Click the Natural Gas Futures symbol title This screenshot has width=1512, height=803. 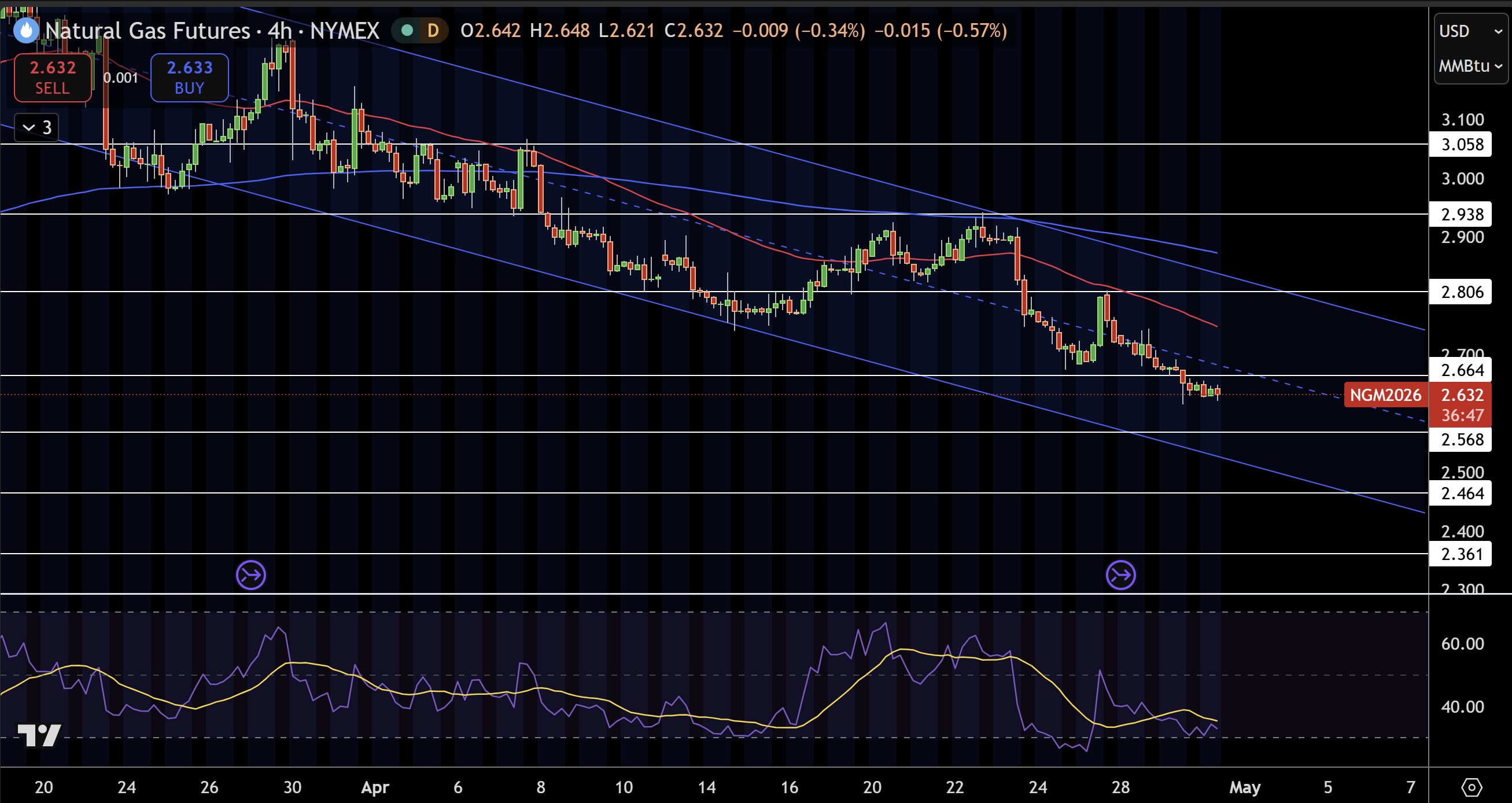pyautogui.click(x=148, y=31)
